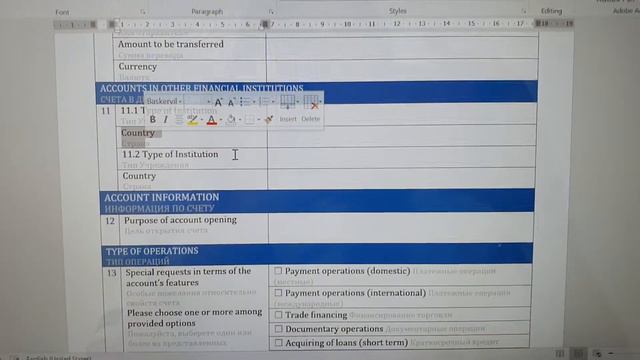Open the Baskervil font name dropdown

(x=180, y=102)
